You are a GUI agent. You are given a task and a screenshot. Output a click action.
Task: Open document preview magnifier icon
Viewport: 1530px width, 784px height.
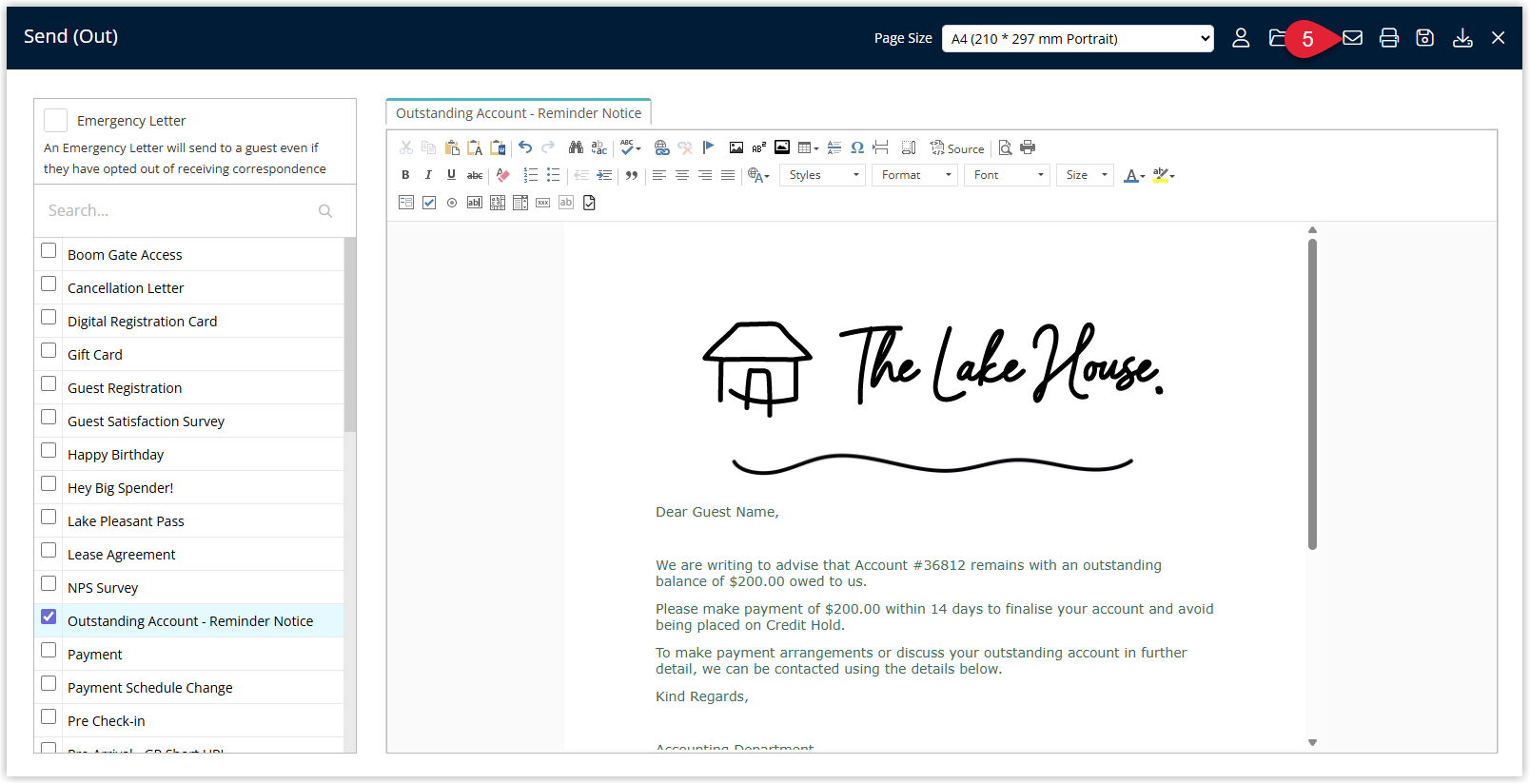(1005, 147)
